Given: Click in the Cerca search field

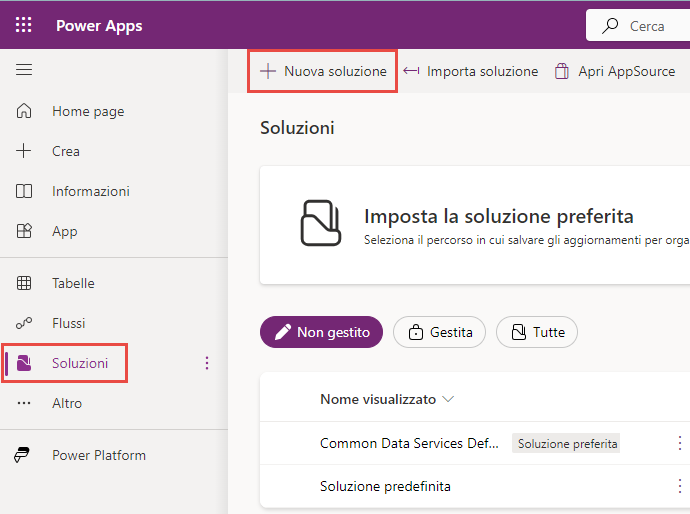Looking at the screenshot, I should [x=638, y=26].
